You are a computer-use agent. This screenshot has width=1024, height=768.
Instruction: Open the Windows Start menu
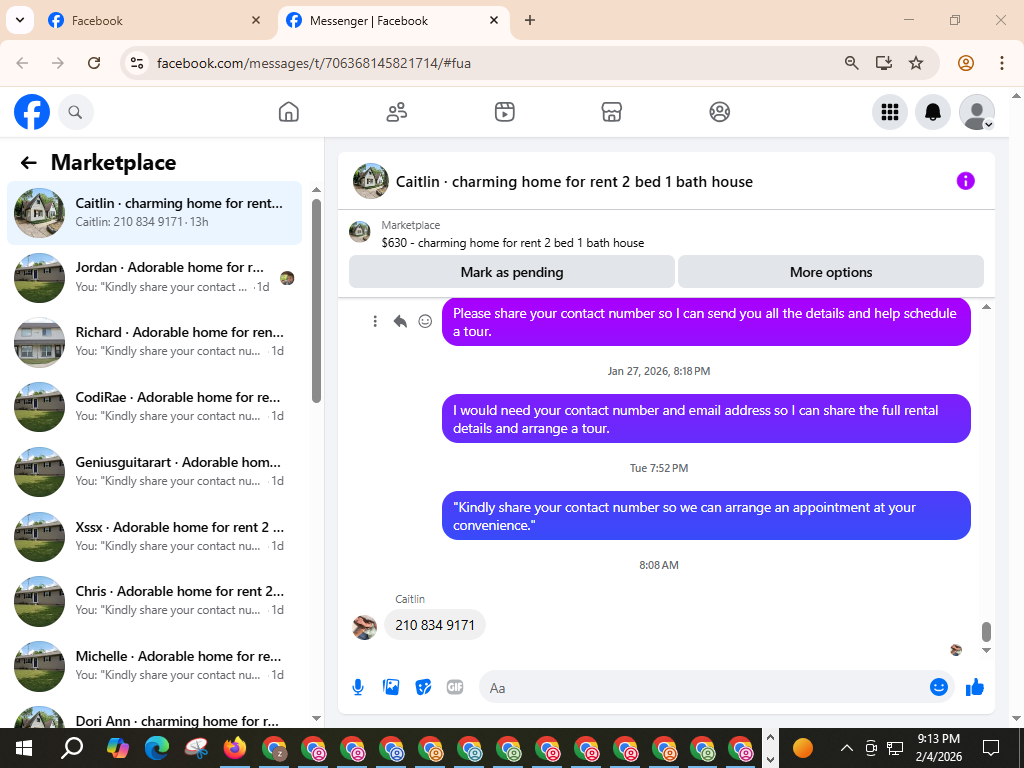click(x=24, y=748)
